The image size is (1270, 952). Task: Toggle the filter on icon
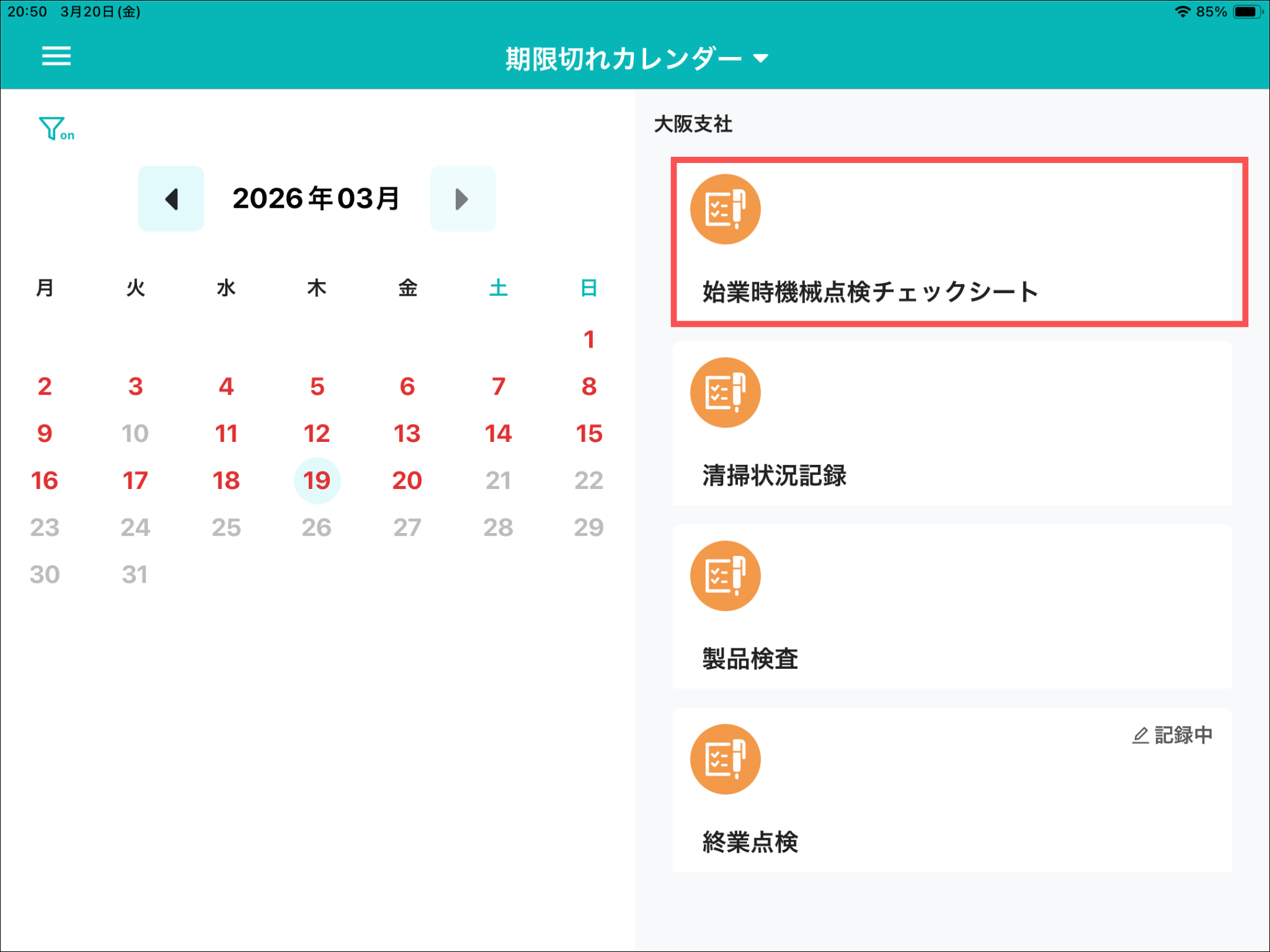pyautogui.click(x=56, y=129)
